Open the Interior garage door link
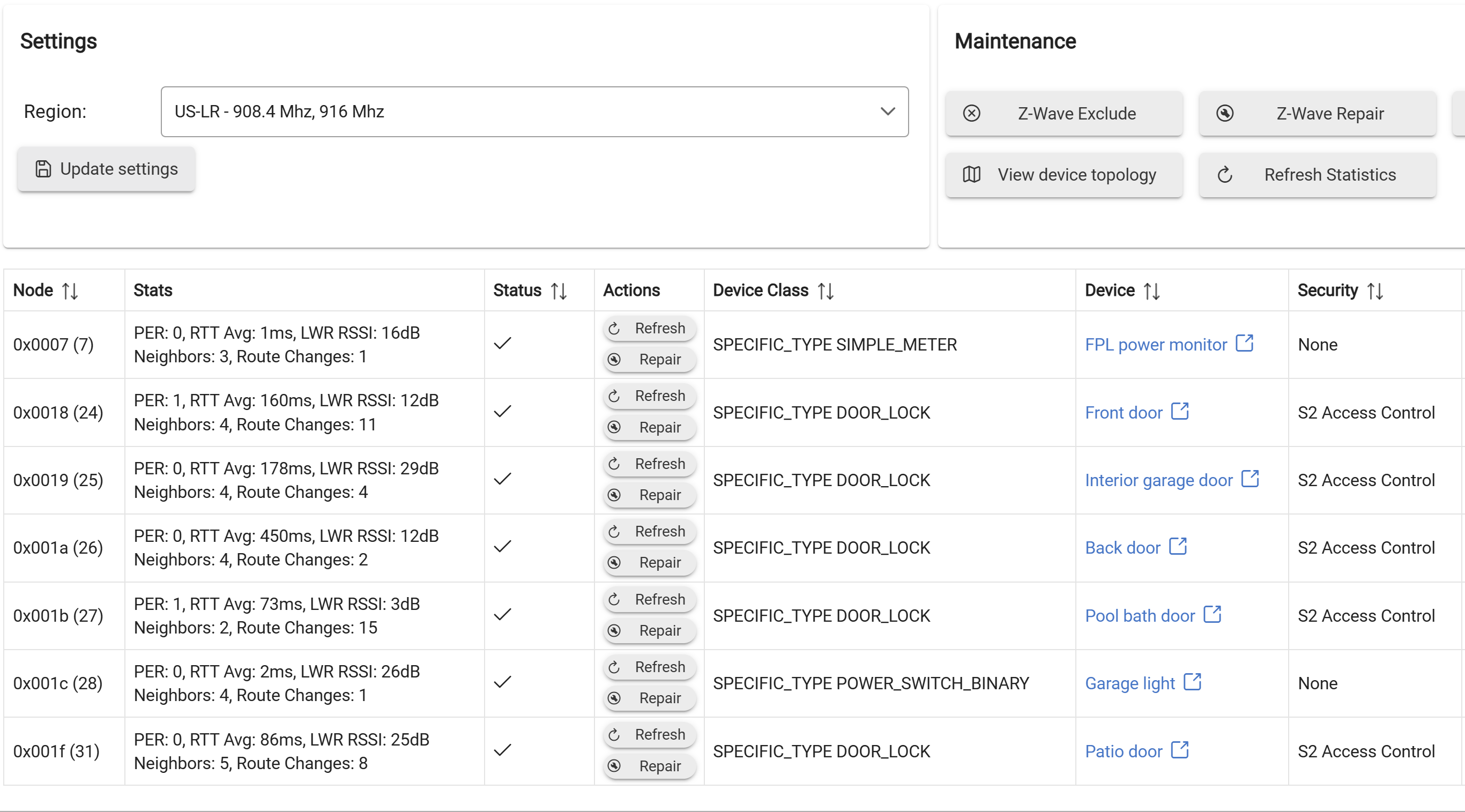The height and width of the screenshot is (812, 1465). click(x=1158, y=480)
